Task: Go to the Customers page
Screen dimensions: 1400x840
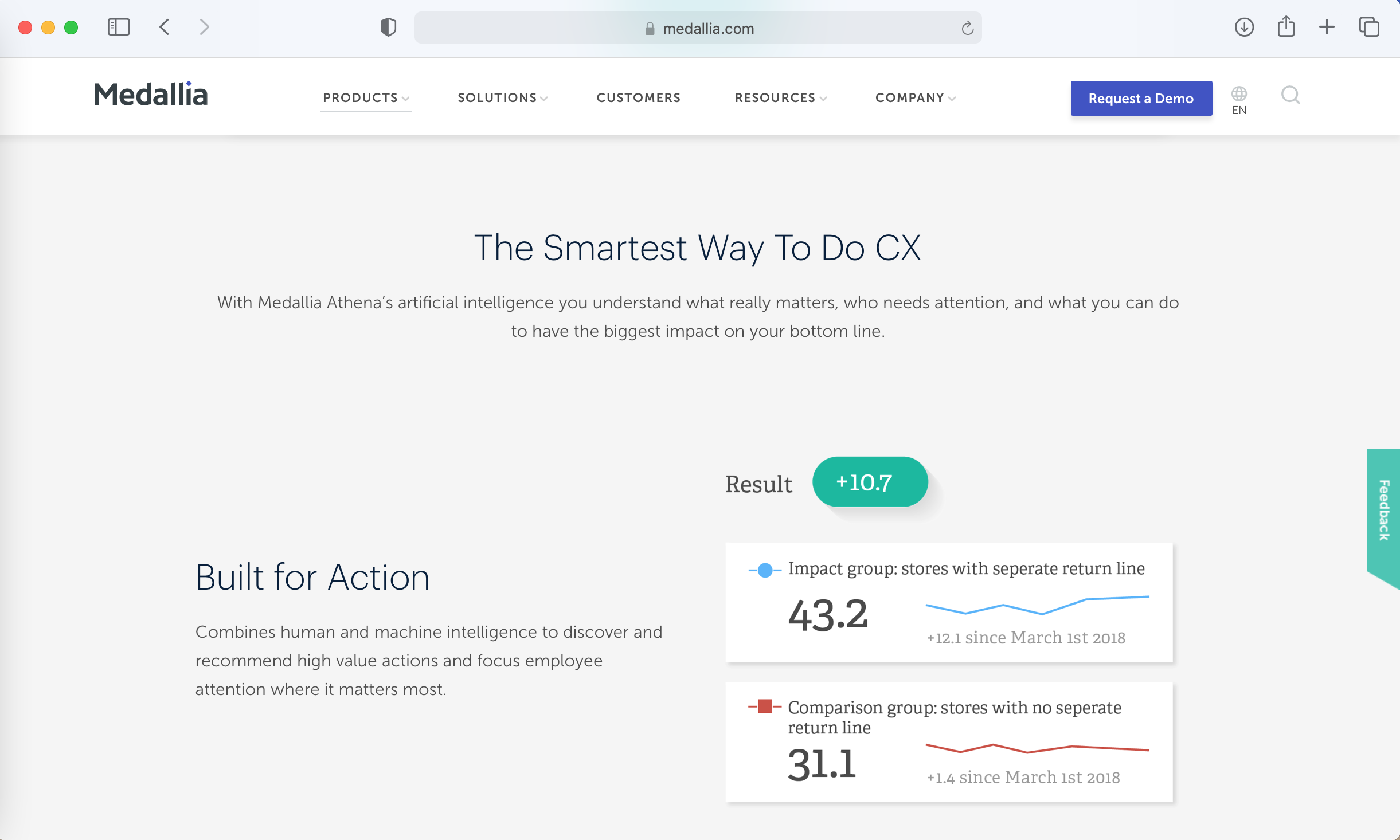Action: tap(639, 98)
